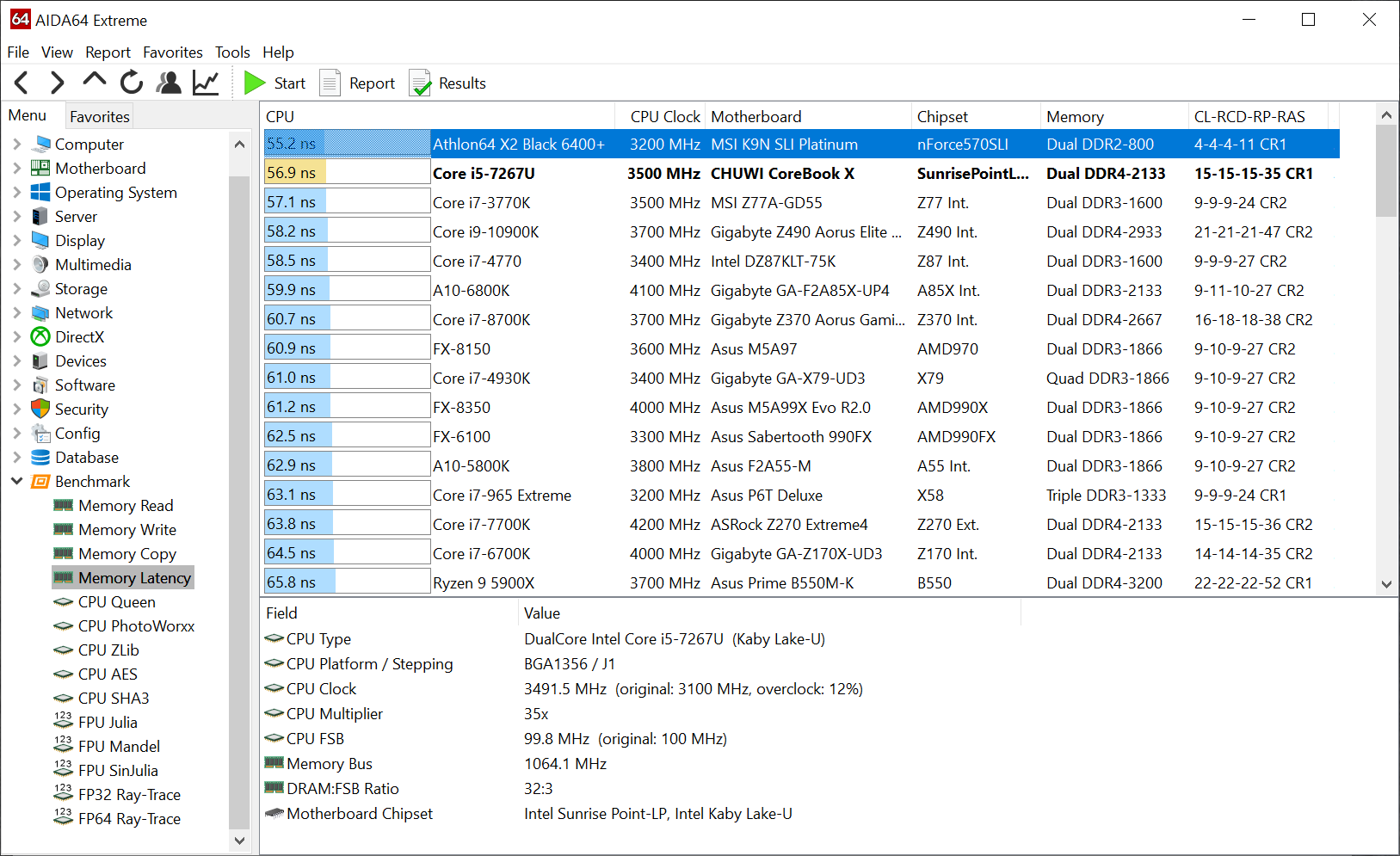Screen dimensions: 1400x856
Task: Select the CPU AES benchmark
Action: [x=108, y=674]
